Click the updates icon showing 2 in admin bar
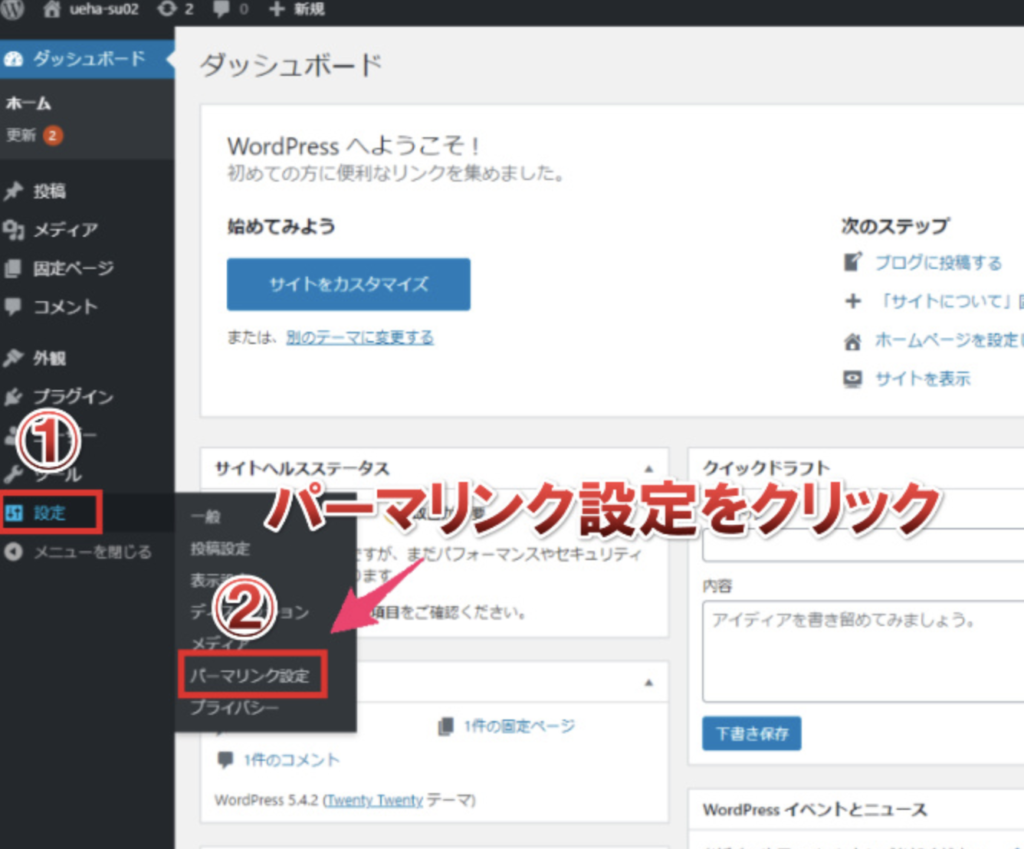This screenshot has width=1024, height=849. point(168,8)
